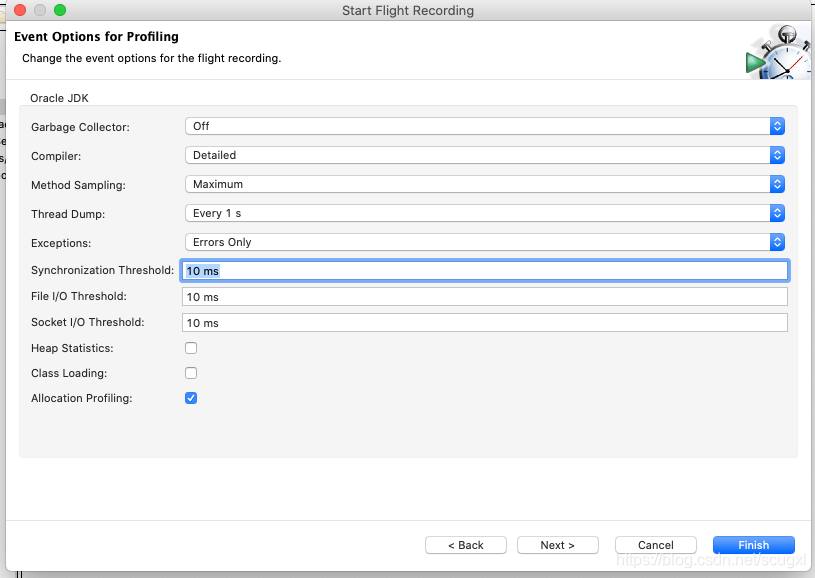Screen dimensions: 815x578
Task: Click the Start Flight Recording window title
Action: (x=408, y=11)
